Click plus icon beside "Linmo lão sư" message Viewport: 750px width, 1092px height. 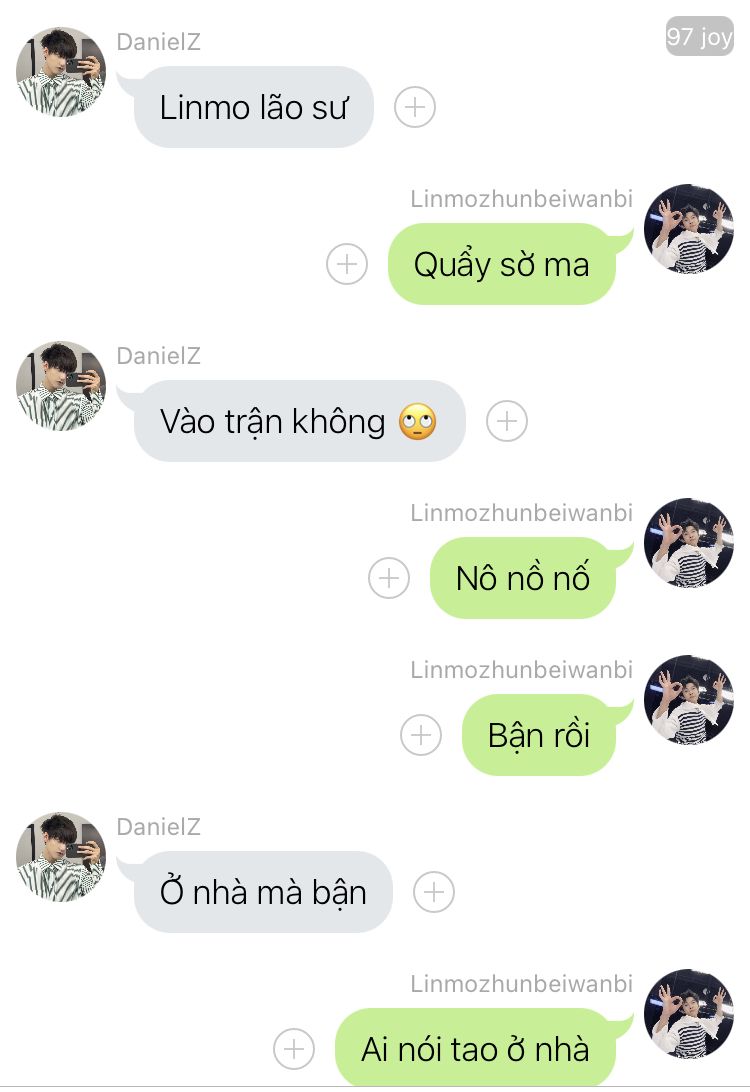[415, 107]
